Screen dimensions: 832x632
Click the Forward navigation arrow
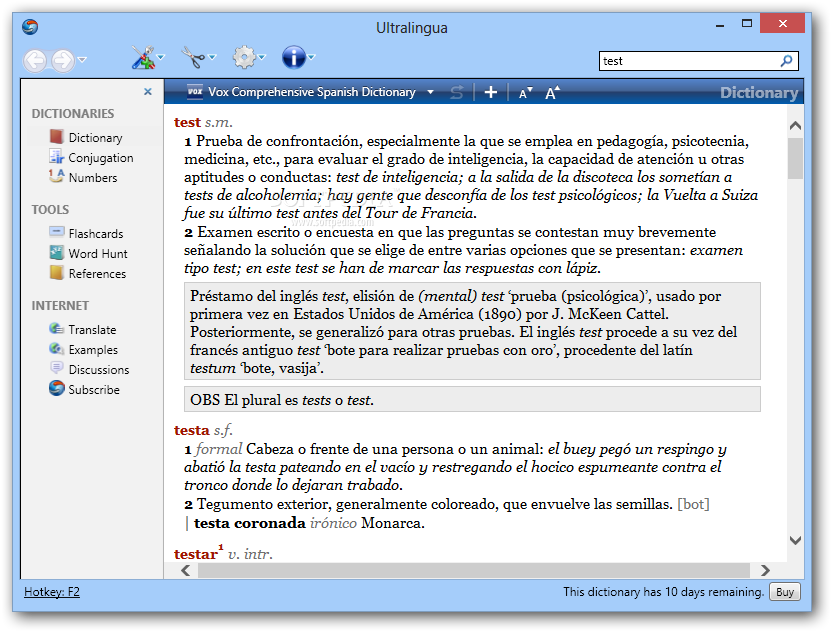[63, 60]
